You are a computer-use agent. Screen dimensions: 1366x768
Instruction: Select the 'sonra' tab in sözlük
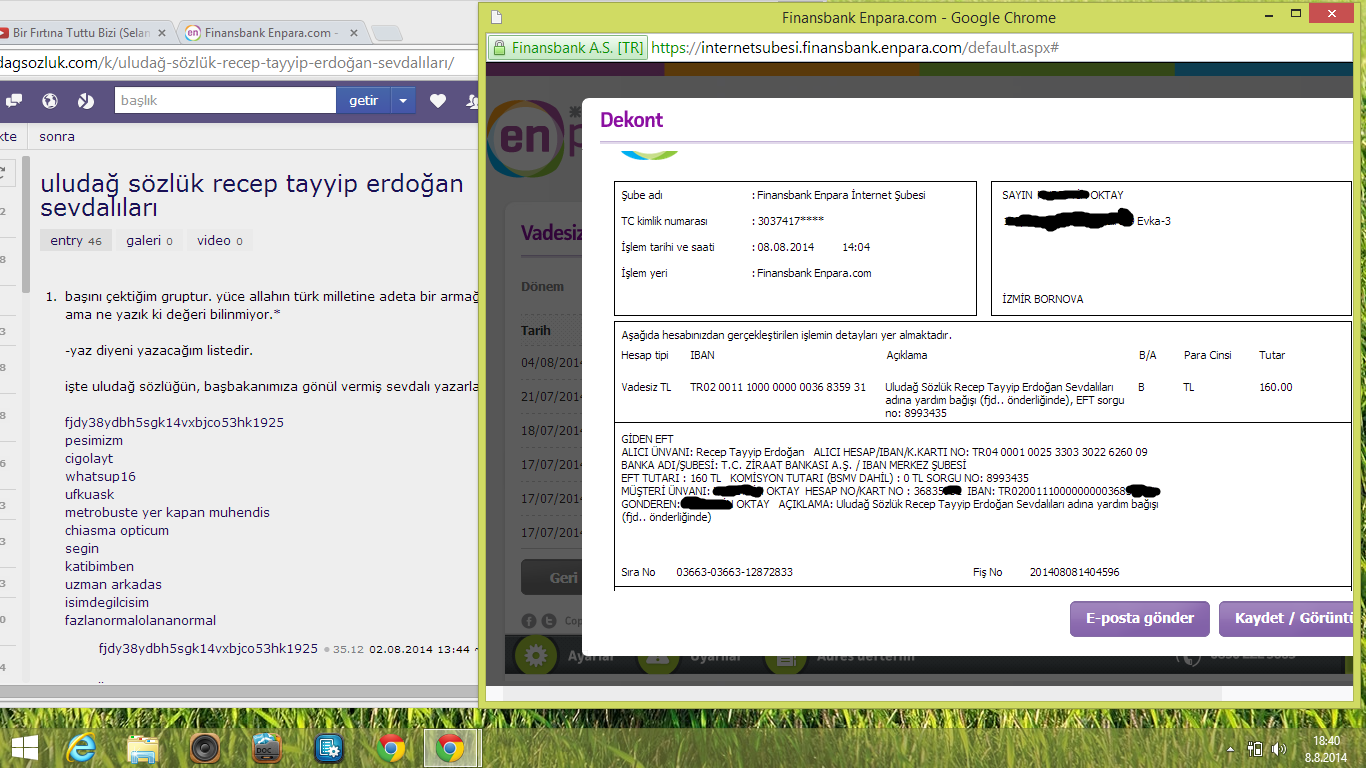point(57,136)
